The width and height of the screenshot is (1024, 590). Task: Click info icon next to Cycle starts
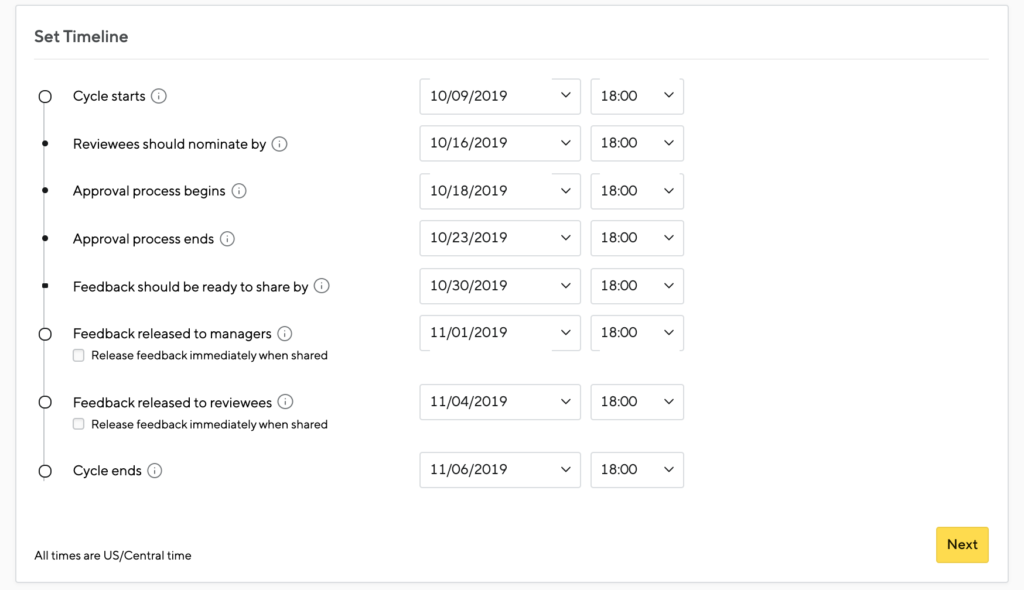(x=159, y=96)
